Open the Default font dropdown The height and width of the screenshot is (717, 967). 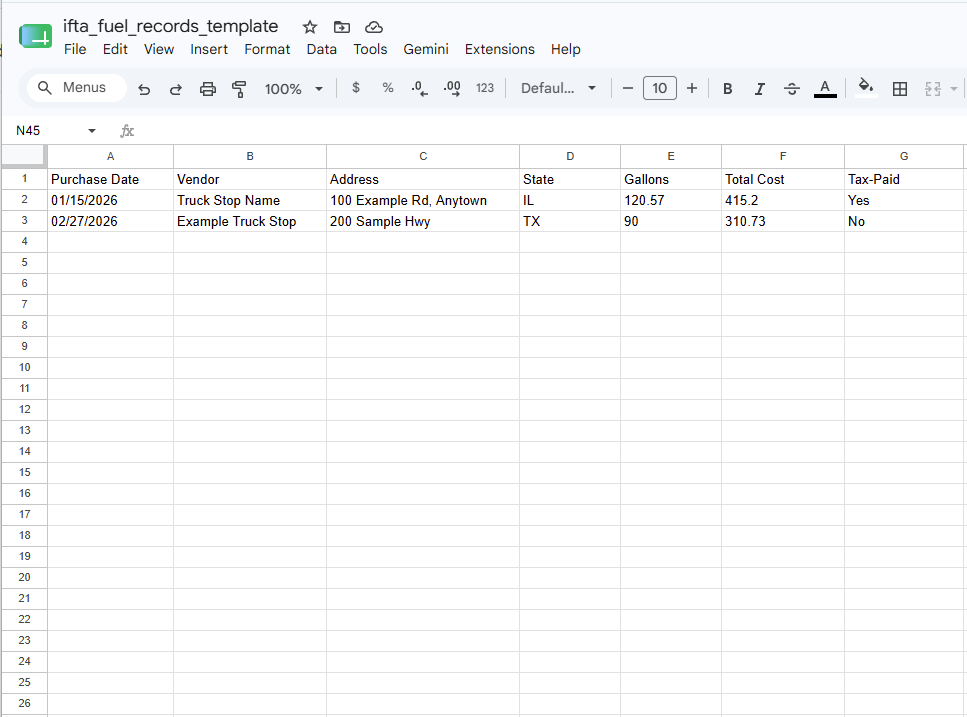558,88
